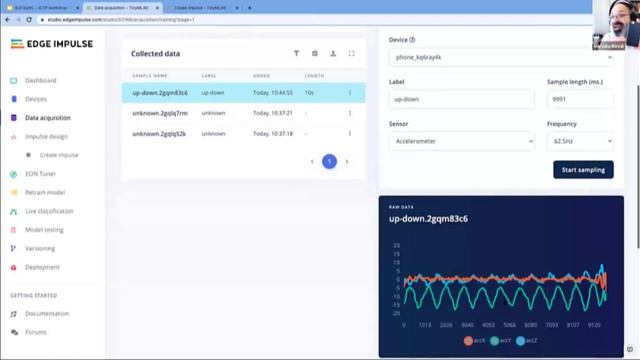Click the Forums chat icon
This screenshot has width=640, height=360.
point(14,333)
